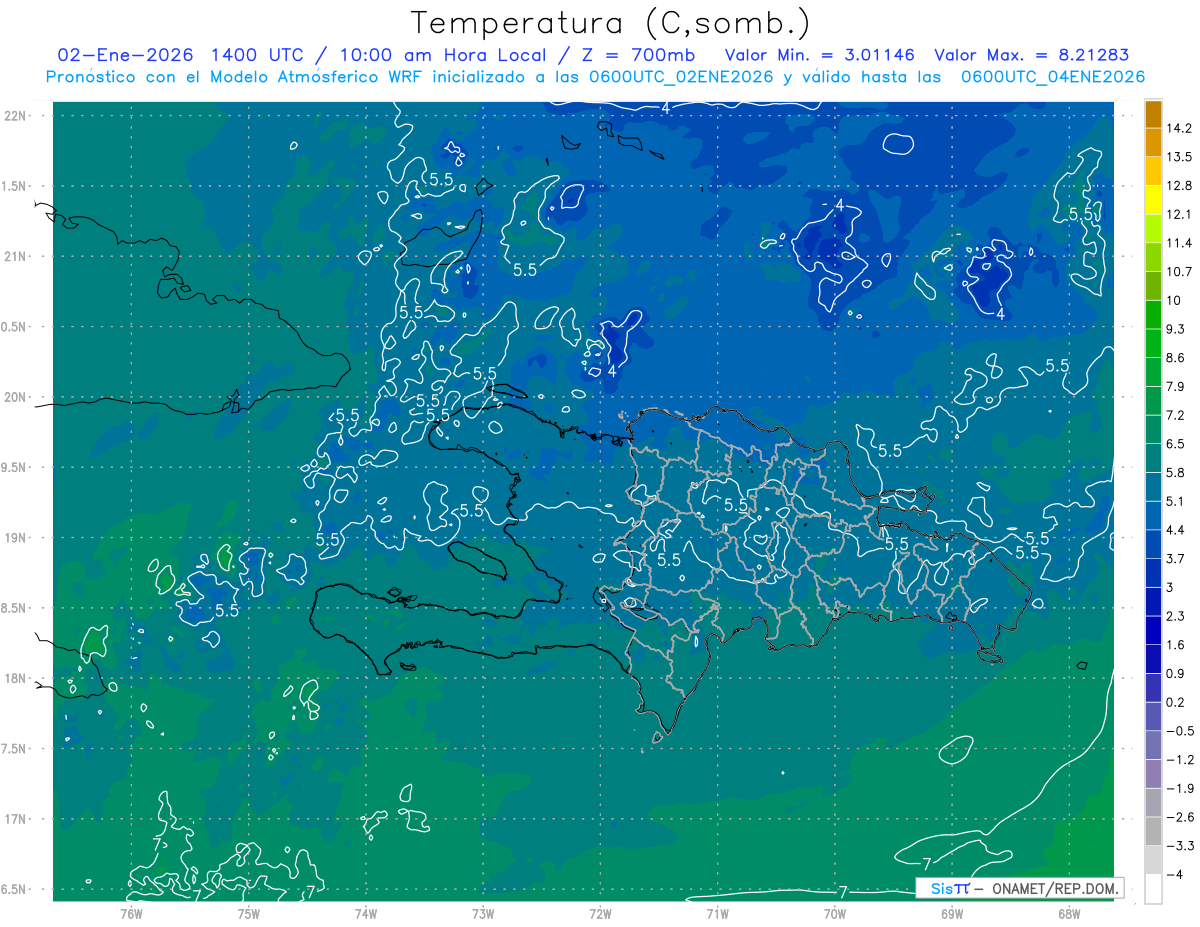Click the '8.6' colorbar value

click(x=1176, y=358)
